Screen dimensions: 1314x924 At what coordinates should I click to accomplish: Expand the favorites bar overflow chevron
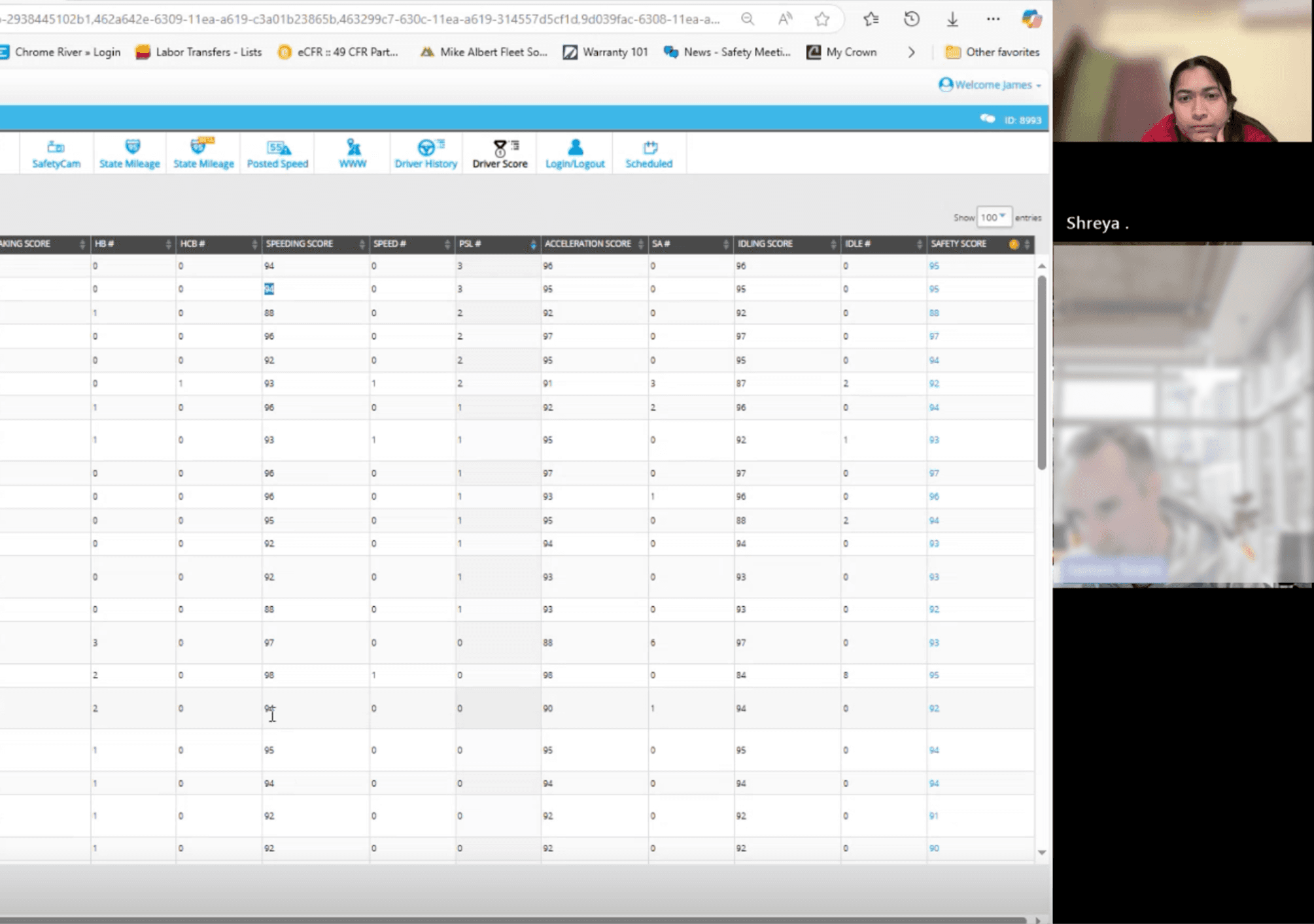911,52
